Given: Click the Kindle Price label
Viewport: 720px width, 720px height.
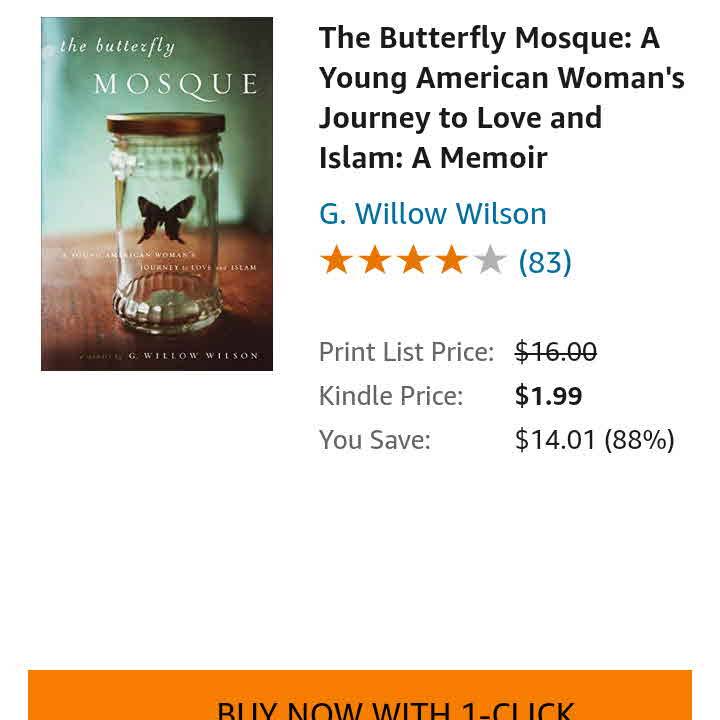Looking at the screenshot, I should [390, 396].
